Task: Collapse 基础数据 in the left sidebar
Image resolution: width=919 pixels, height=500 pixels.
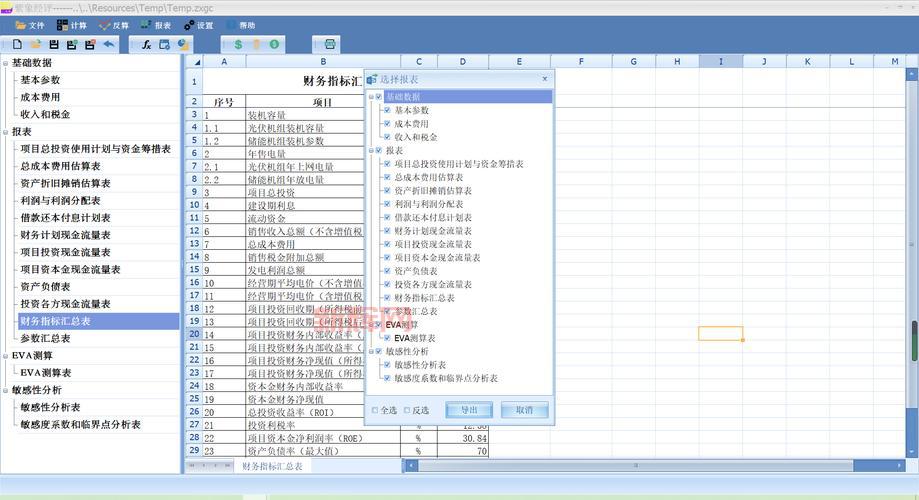Action: pyautogui.click(x=5, y=63)
